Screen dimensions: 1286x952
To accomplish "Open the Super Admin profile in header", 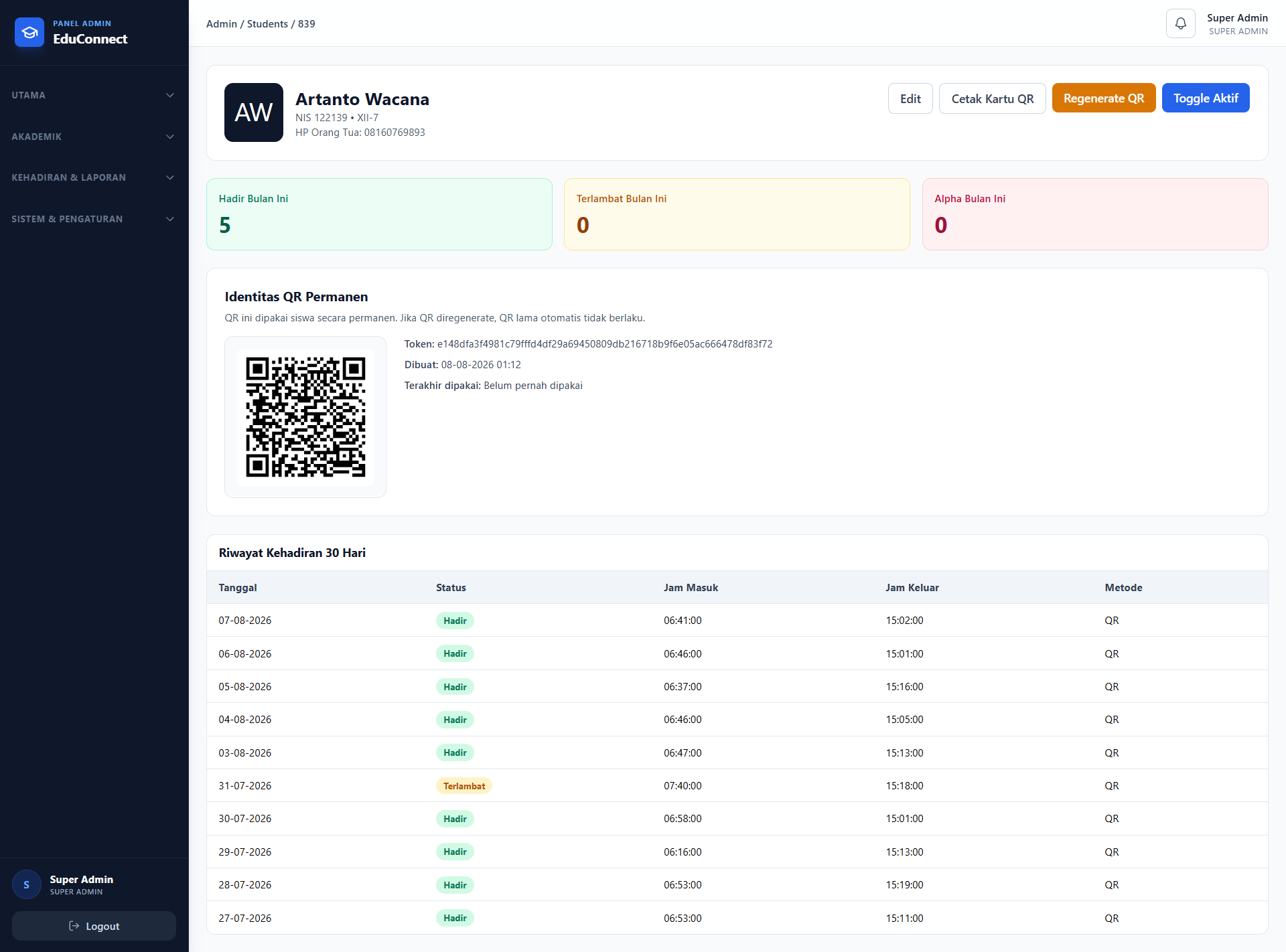I will click(1237, 23).
